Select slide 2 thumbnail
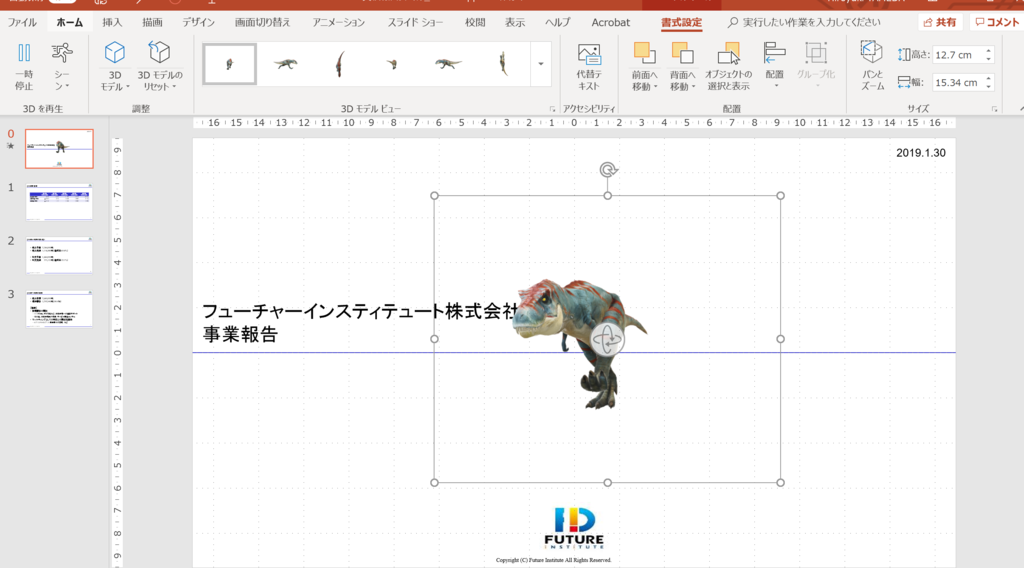Image resolution: width=1024 pixels, height=568 pixels. click(x=59, y=255)
